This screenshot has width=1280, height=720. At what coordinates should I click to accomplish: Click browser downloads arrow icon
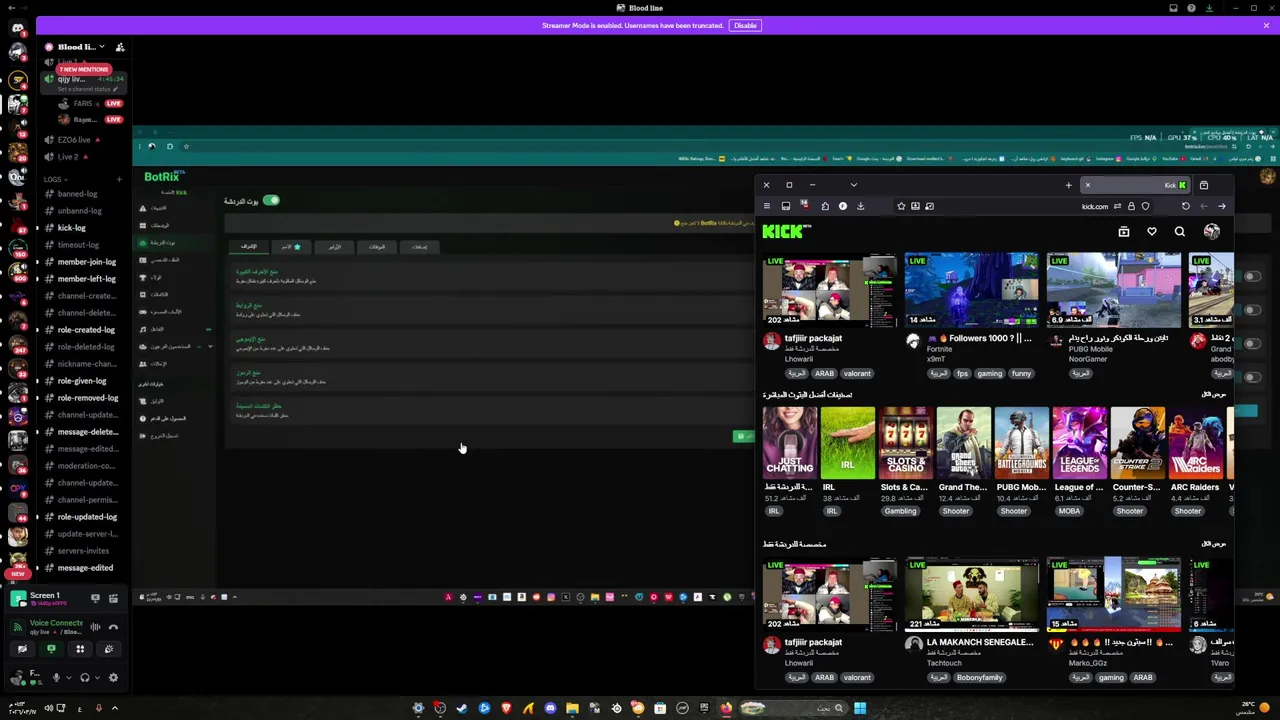[x=860, y=206]
